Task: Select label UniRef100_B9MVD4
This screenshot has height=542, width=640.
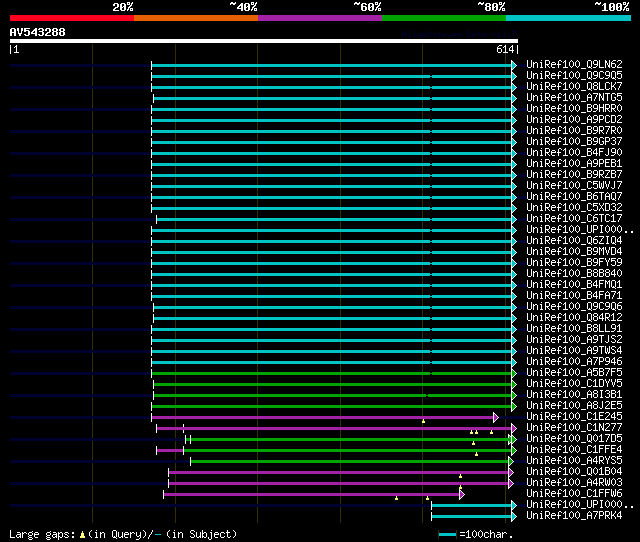Action: point(574,252)
